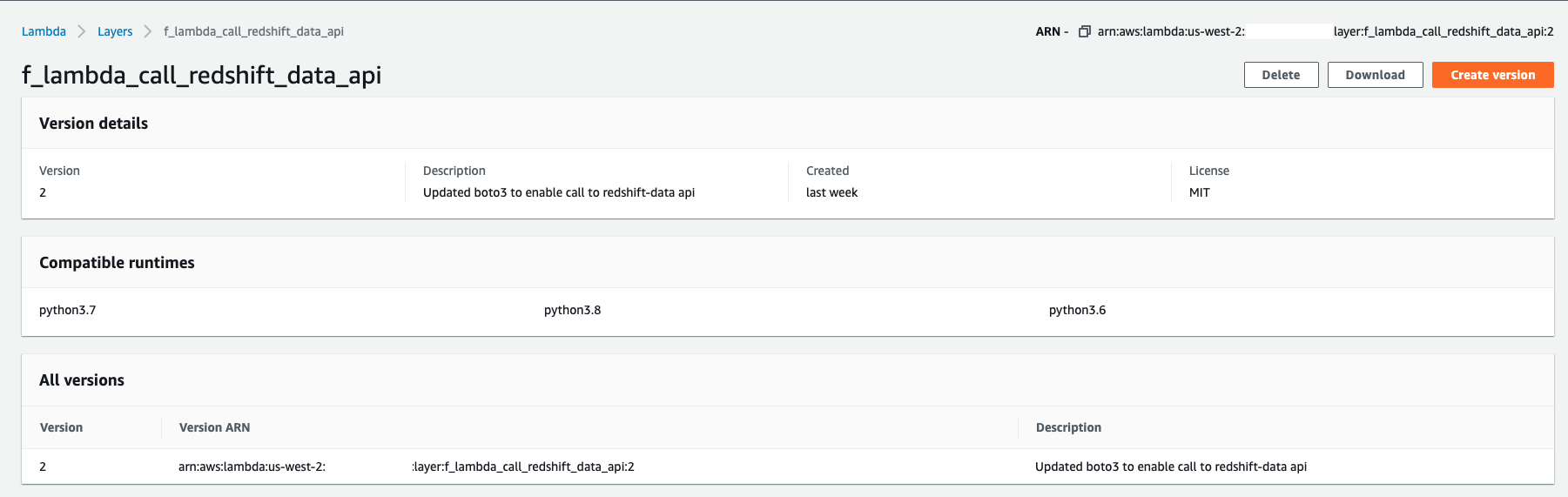
Task: Click the chevron after the Lambda breadcrumb
Action: pos(82,31)
